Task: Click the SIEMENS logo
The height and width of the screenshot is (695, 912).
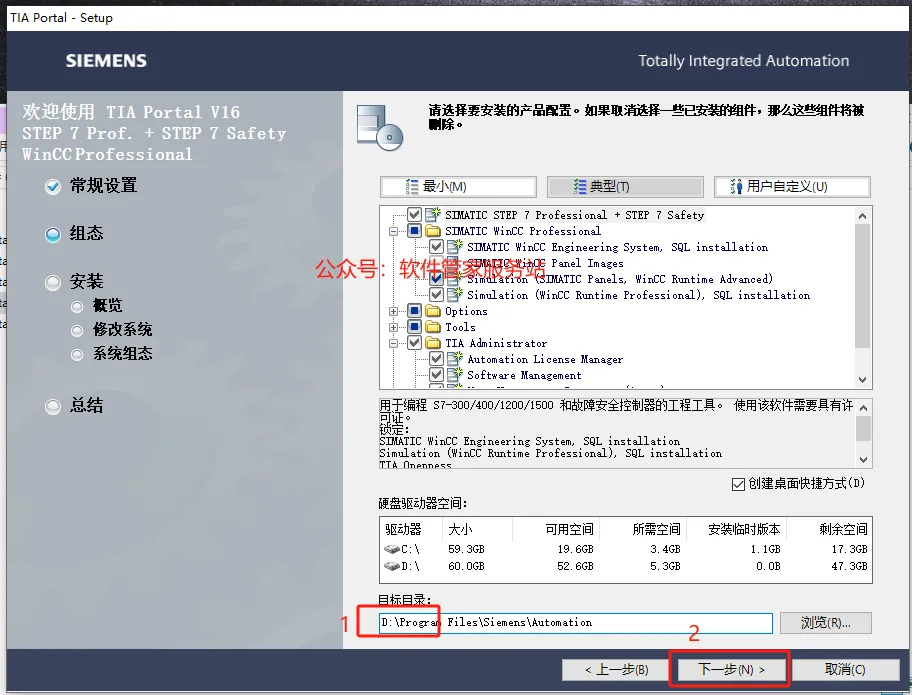Action: click(106, 60)
